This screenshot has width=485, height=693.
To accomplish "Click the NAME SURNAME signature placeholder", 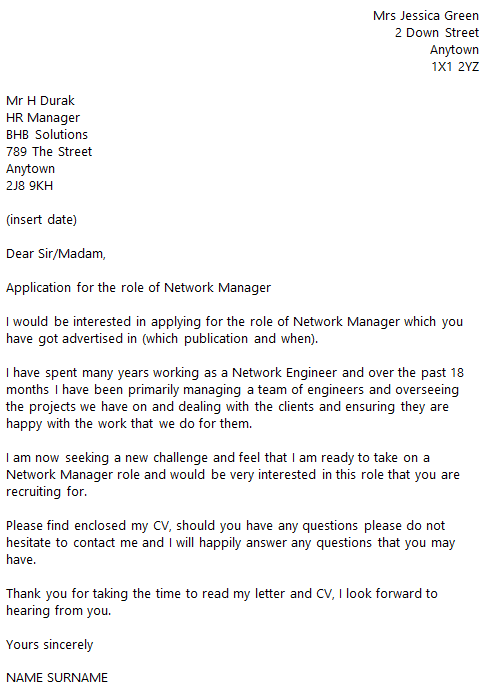I will [57, 678].
